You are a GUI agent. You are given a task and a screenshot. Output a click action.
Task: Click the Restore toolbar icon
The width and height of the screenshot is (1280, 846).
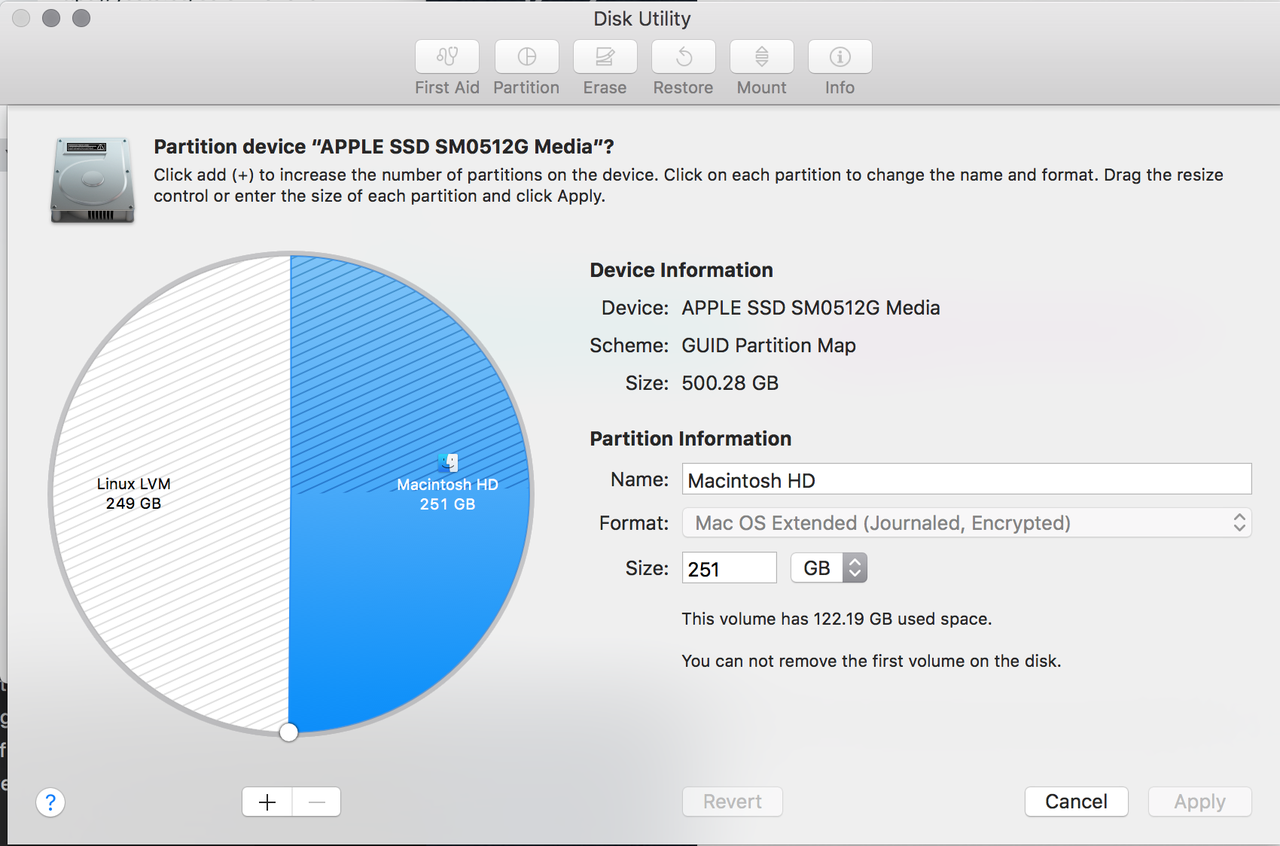pos(683,57)
